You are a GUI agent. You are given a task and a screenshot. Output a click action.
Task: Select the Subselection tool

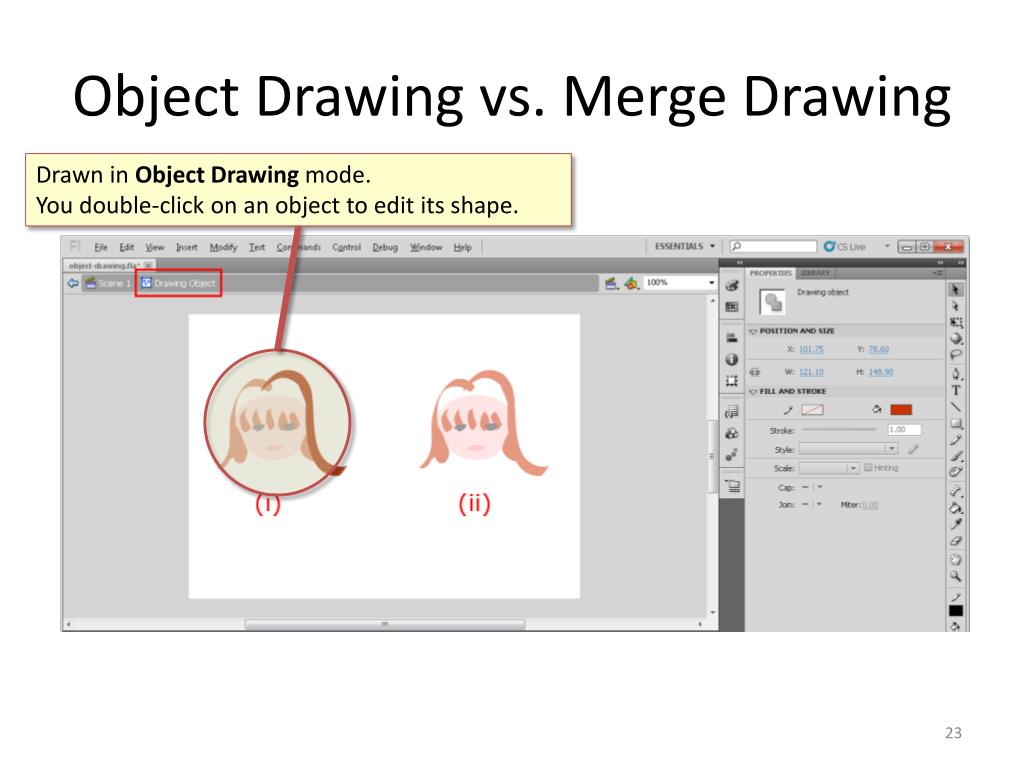coord(955,306)
